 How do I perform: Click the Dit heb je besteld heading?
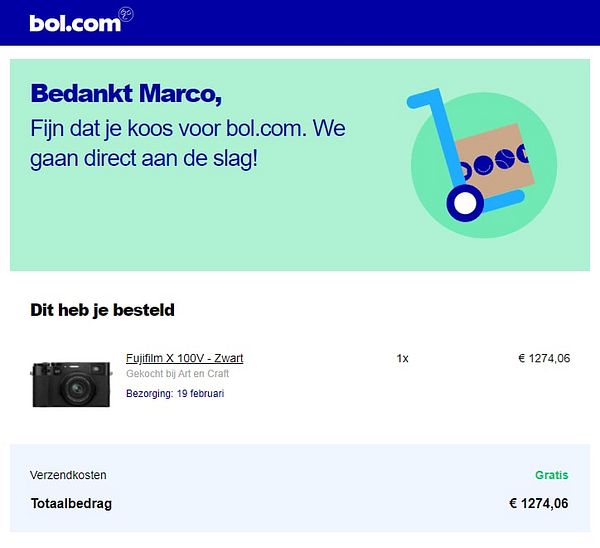[x=102, y=310]
